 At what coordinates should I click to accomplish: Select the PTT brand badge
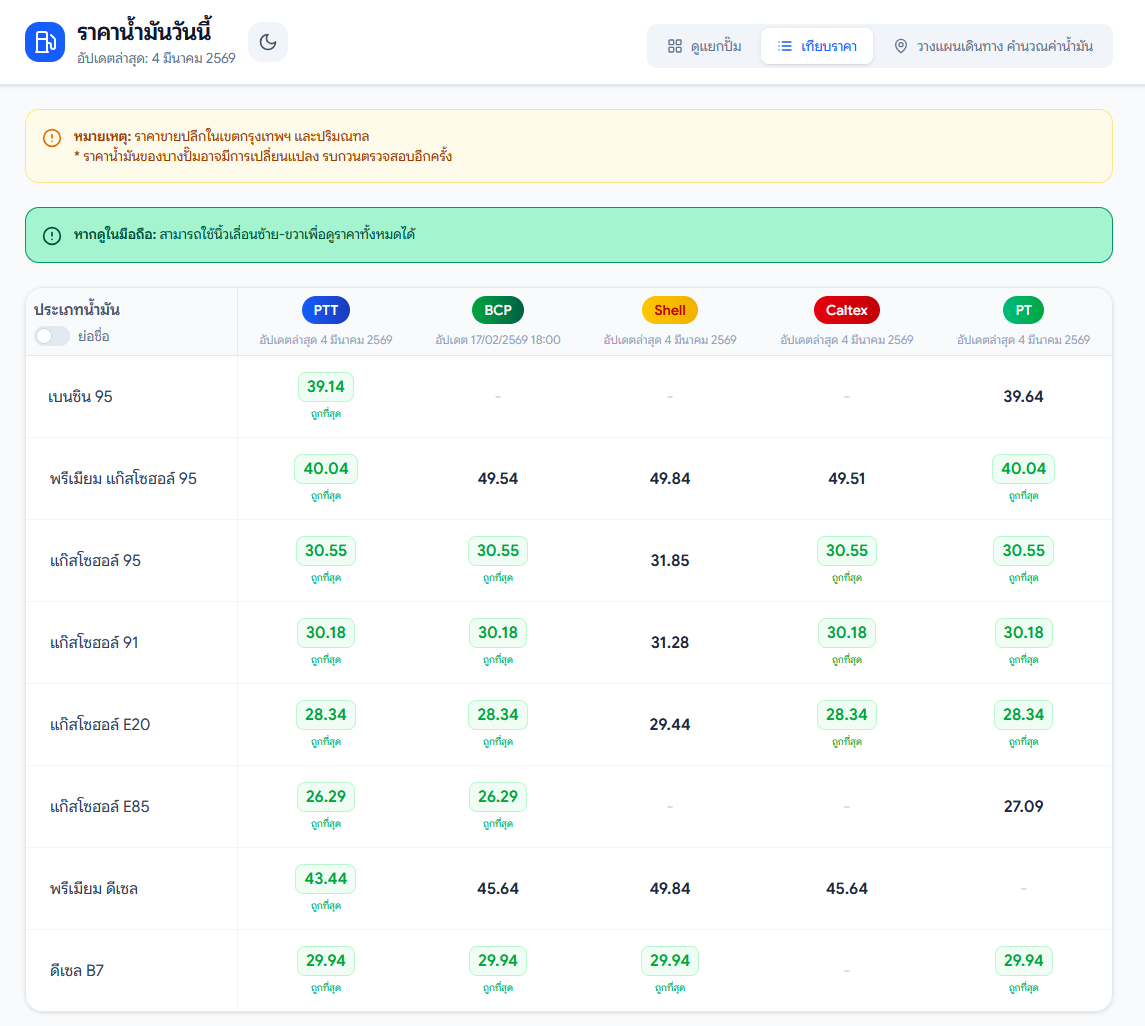pyautogui.click(x=326, y=310)
